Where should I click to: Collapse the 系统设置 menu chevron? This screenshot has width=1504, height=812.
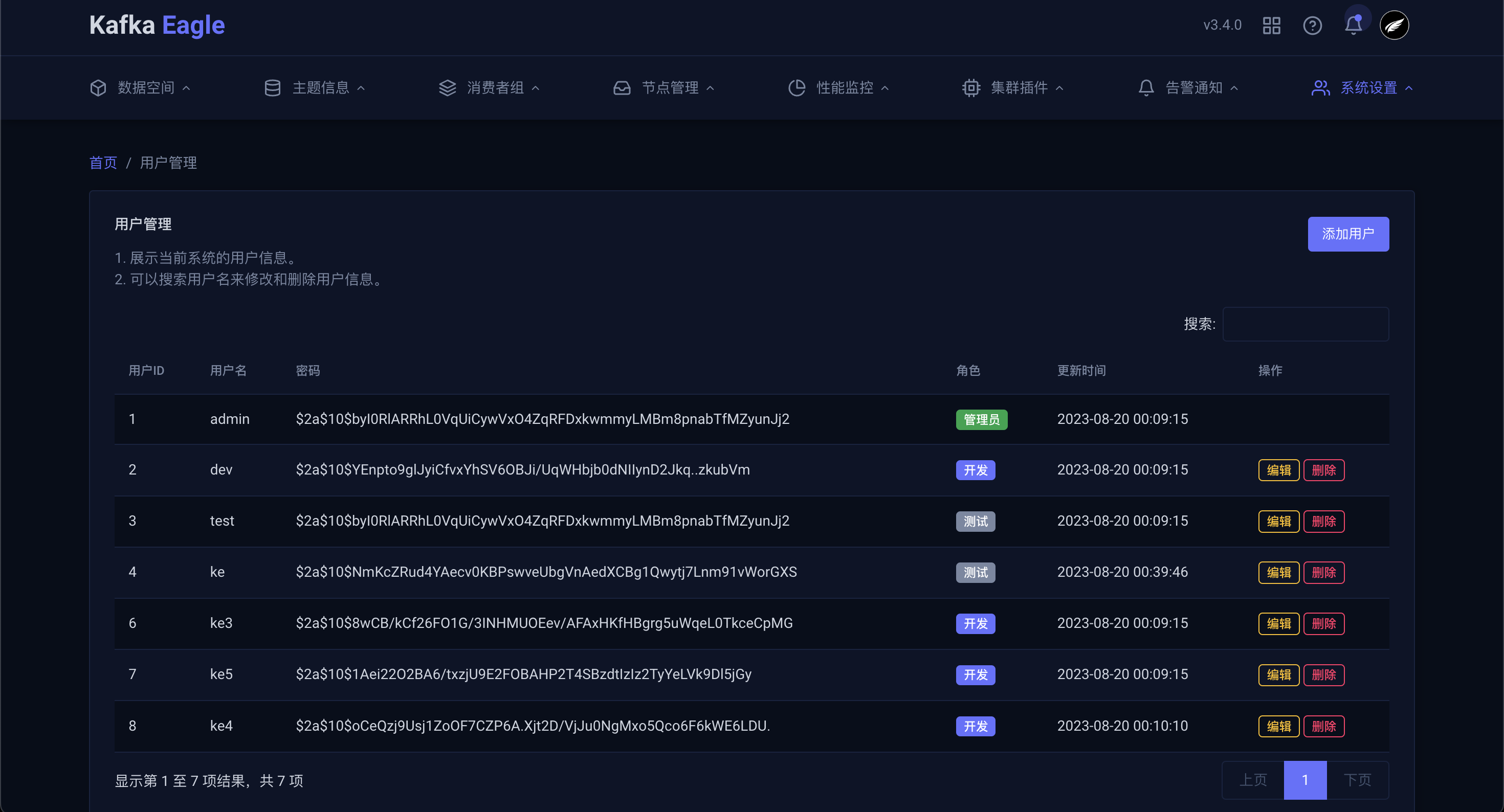click(x=1409, y=89)
